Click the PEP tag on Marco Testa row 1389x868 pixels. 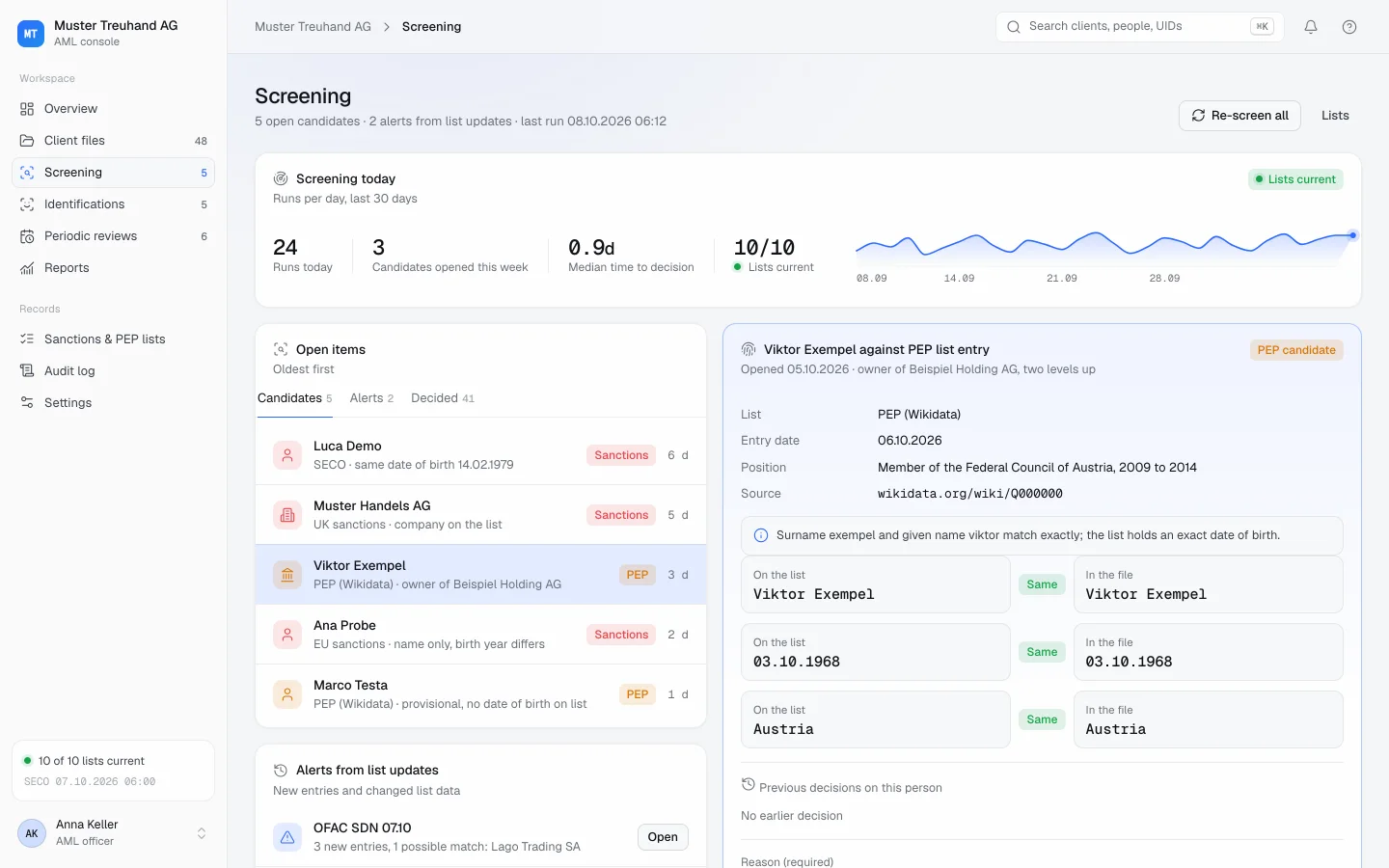pos(638,694)
